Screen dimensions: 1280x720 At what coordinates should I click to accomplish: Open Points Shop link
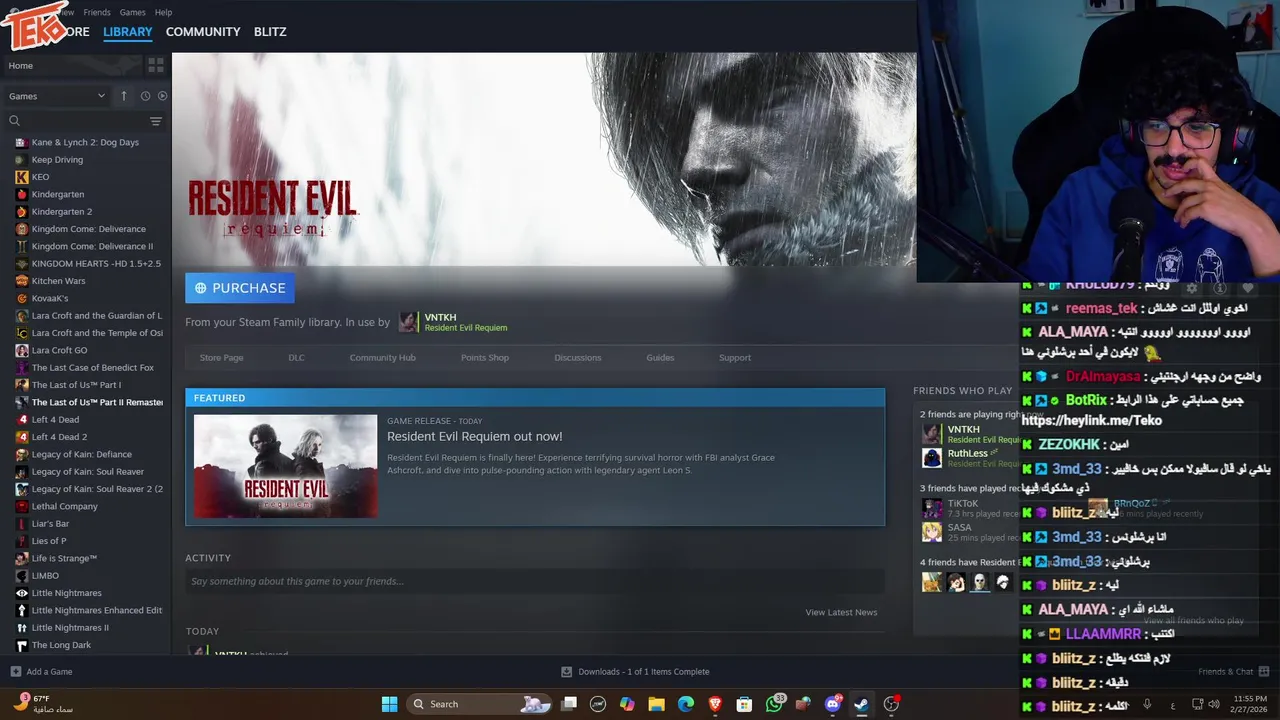485,357
